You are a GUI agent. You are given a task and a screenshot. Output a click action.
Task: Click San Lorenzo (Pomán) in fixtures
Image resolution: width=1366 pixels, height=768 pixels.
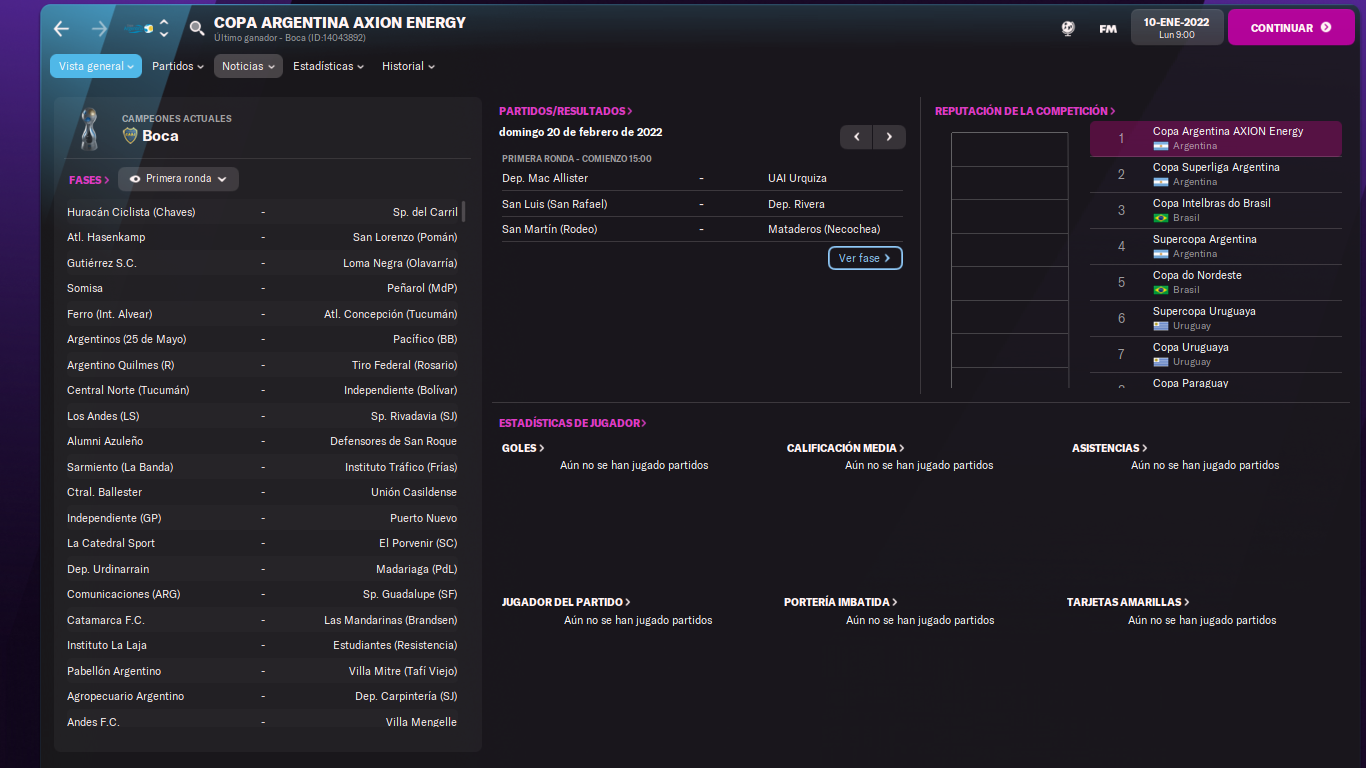tap(405, 237)
